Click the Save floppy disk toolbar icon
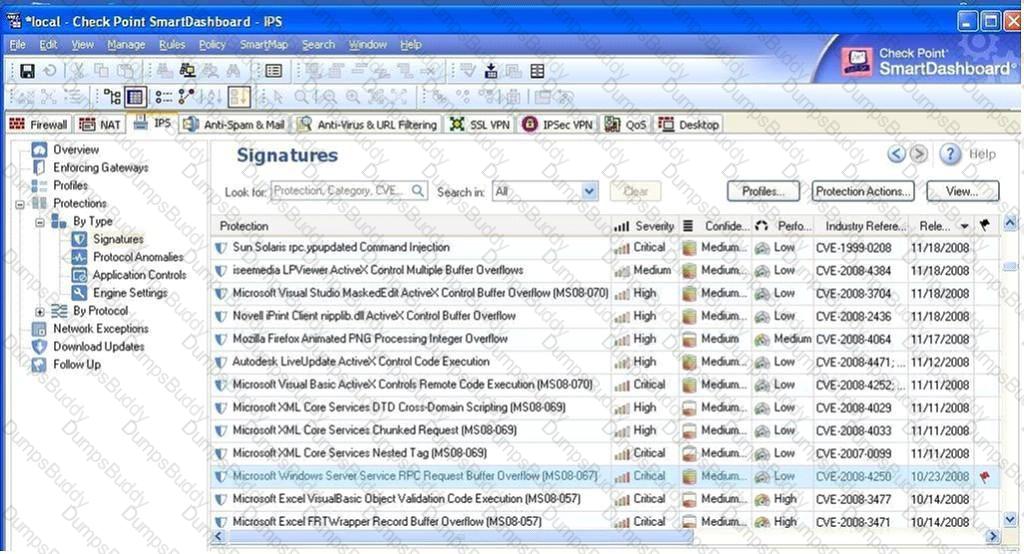This screenshot has height=554, width=1024. coord(27,71)
